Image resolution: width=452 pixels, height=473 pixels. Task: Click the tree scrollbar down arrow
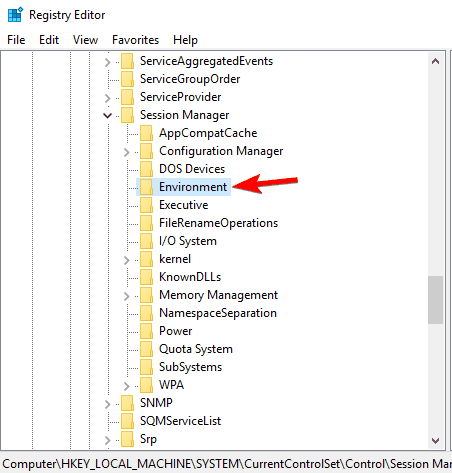point(435,441)
